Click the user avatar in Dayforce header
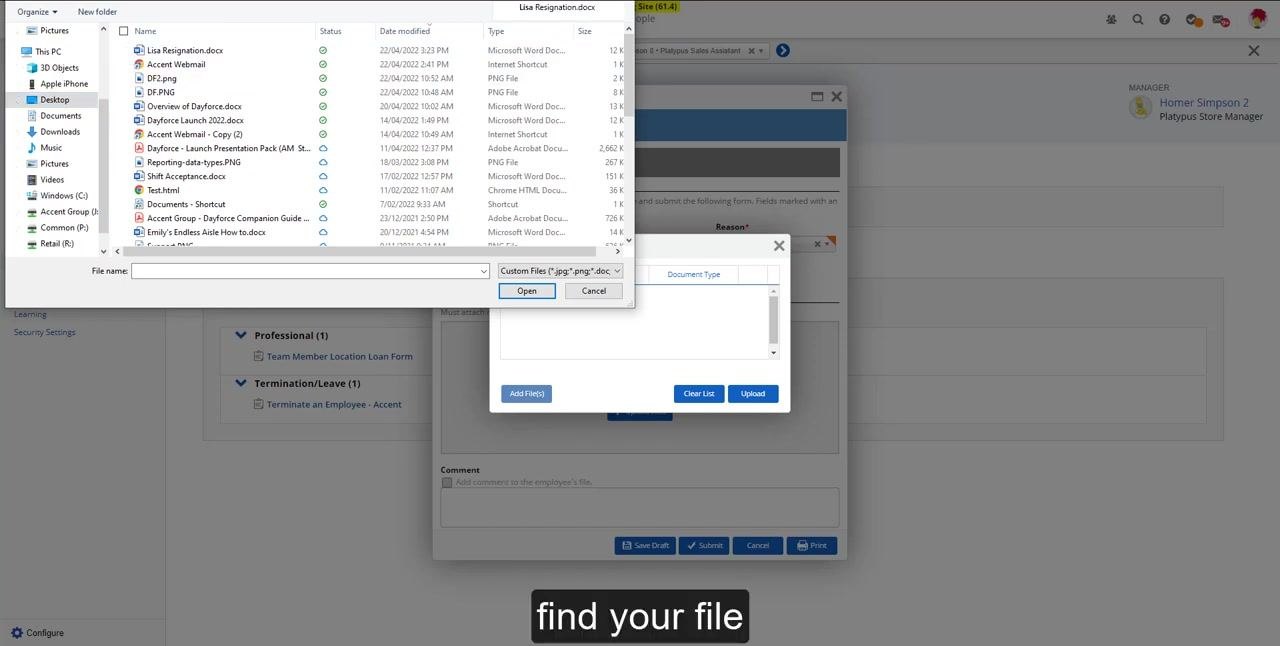Viewport: 1280px width, 646px height. point(1258,19)
